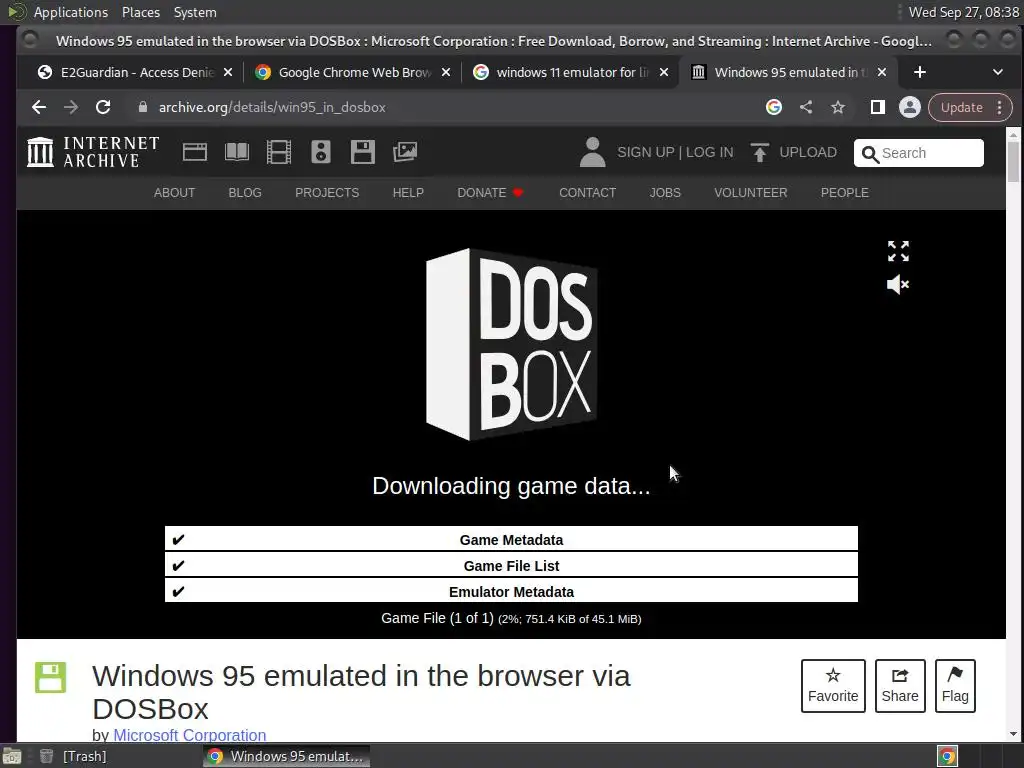Screen dimensions: 1024x768
Task: Open the Images media icon
Action: 405,152
